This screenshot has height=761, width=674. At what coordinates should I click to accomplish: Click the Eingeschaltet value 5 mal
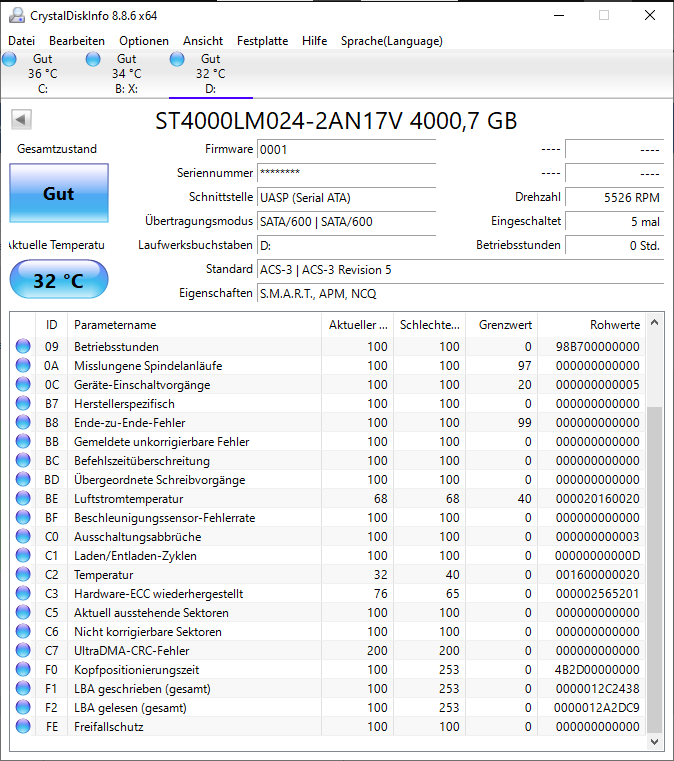point(614,222)
